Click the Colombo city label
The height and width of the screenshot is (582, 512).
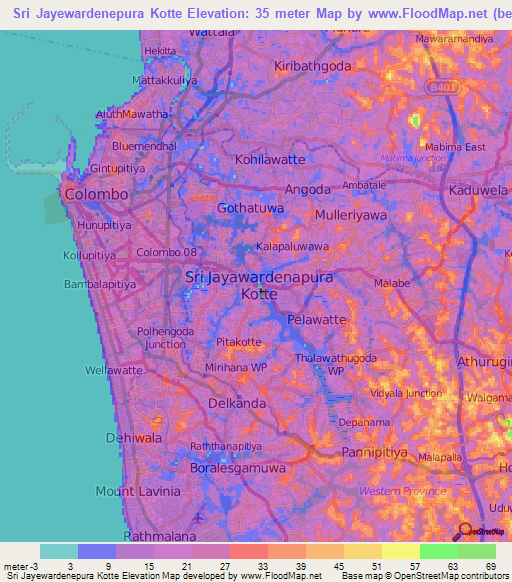point(97,194)
